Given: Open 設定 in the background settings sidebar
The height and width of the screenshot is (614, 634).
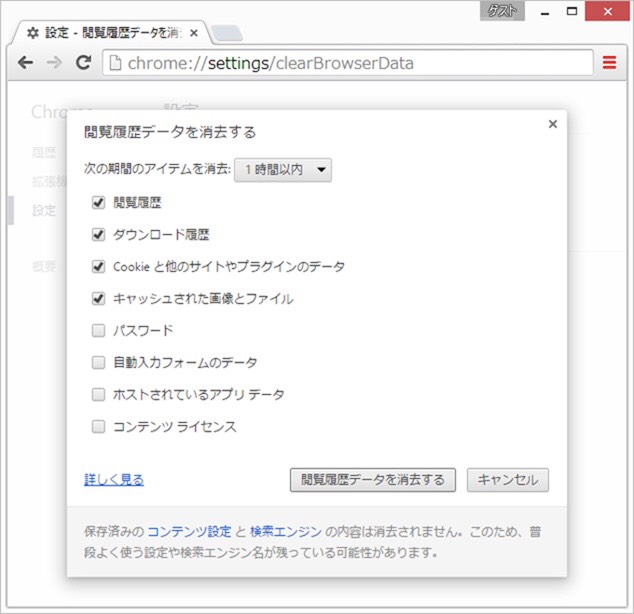Looking at the screenshot, I should point(44,210).
